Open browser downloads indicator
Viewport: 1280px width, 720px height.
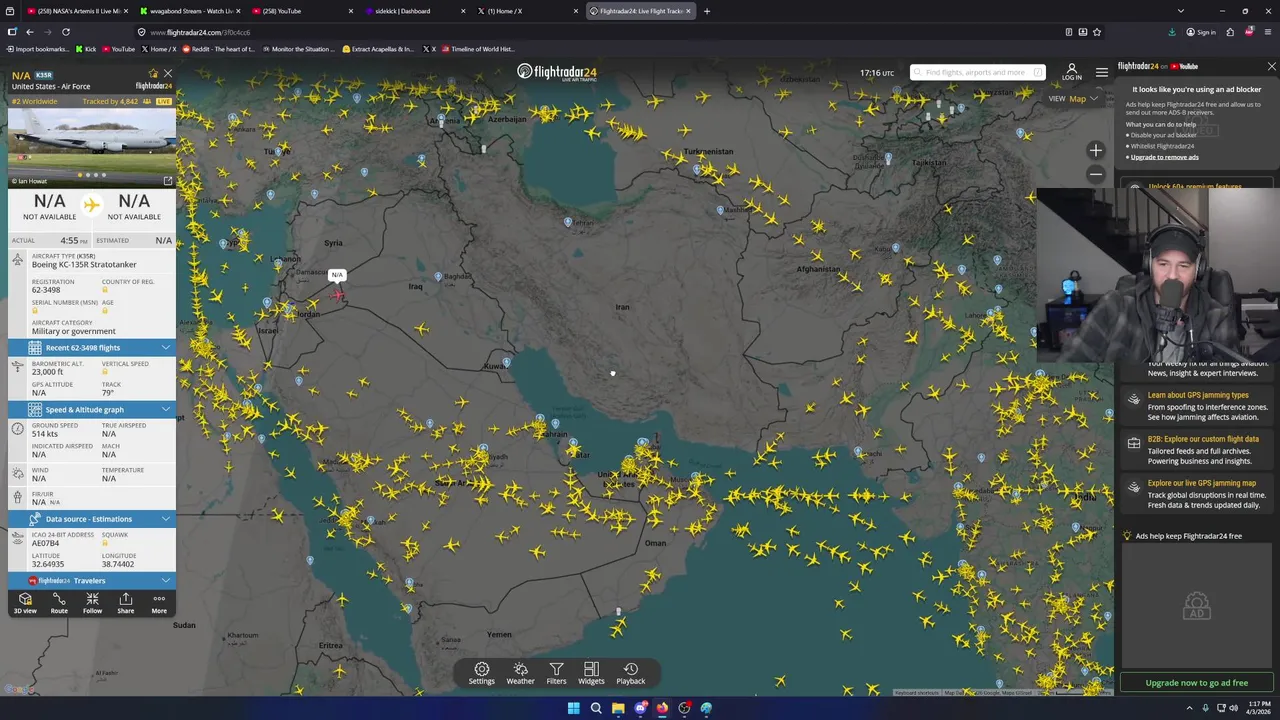[1172, 32]
